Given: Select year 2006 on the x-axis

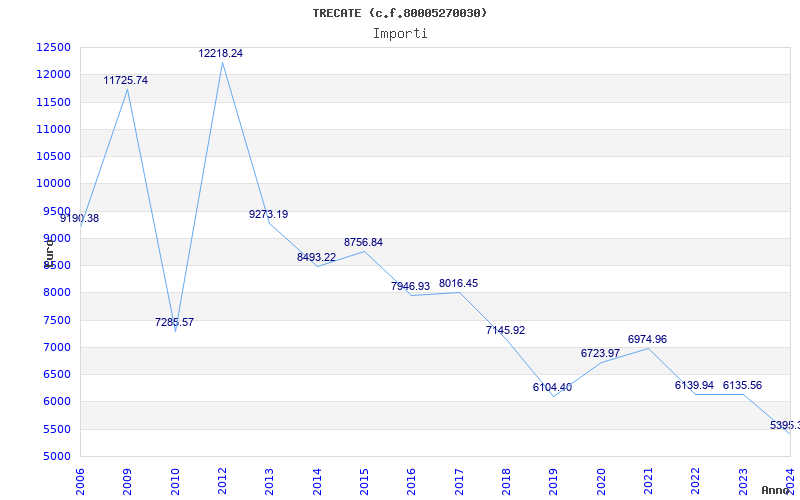Looking at the screenshot, I should (80, 482).
